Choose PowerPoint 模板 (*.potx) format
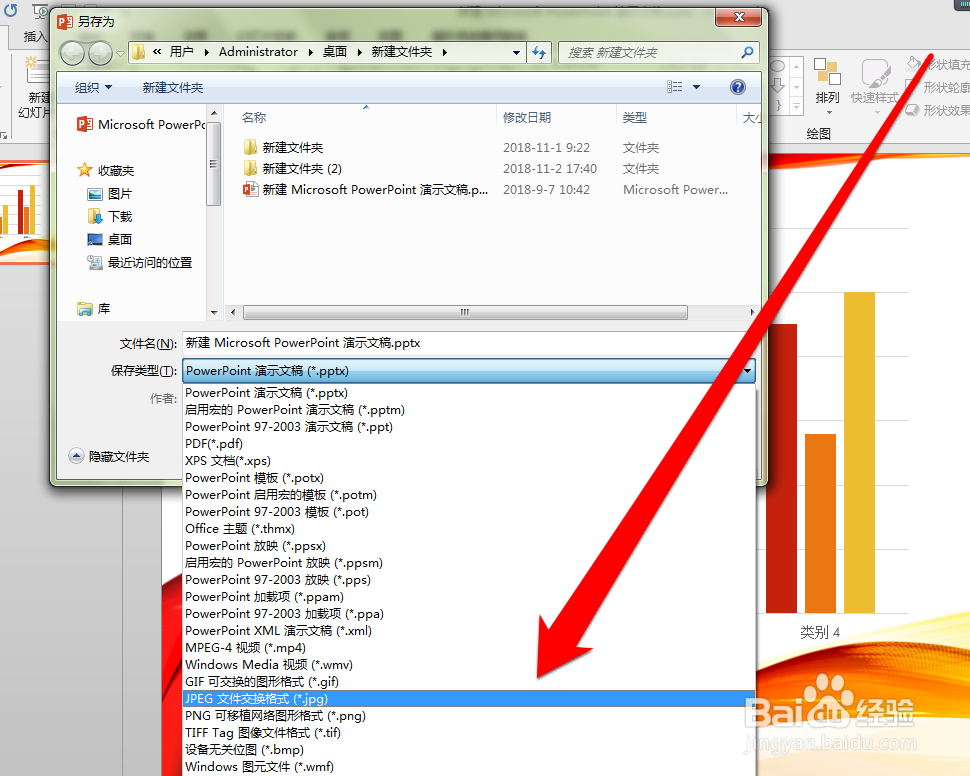 tap(469, 478)
